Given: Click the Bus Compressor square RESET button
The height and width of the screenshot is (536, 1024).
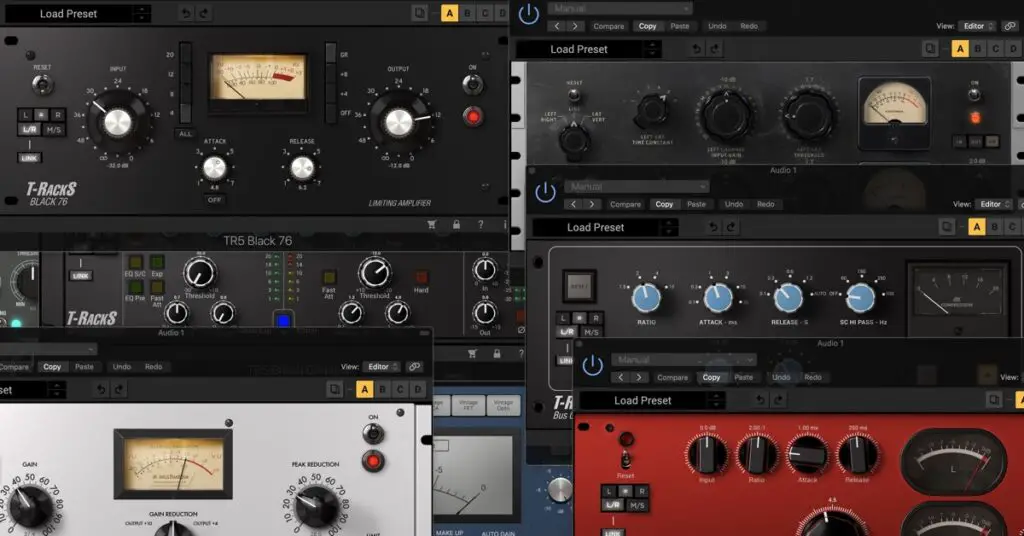Looking at the screenshot, I should point(579,286).
